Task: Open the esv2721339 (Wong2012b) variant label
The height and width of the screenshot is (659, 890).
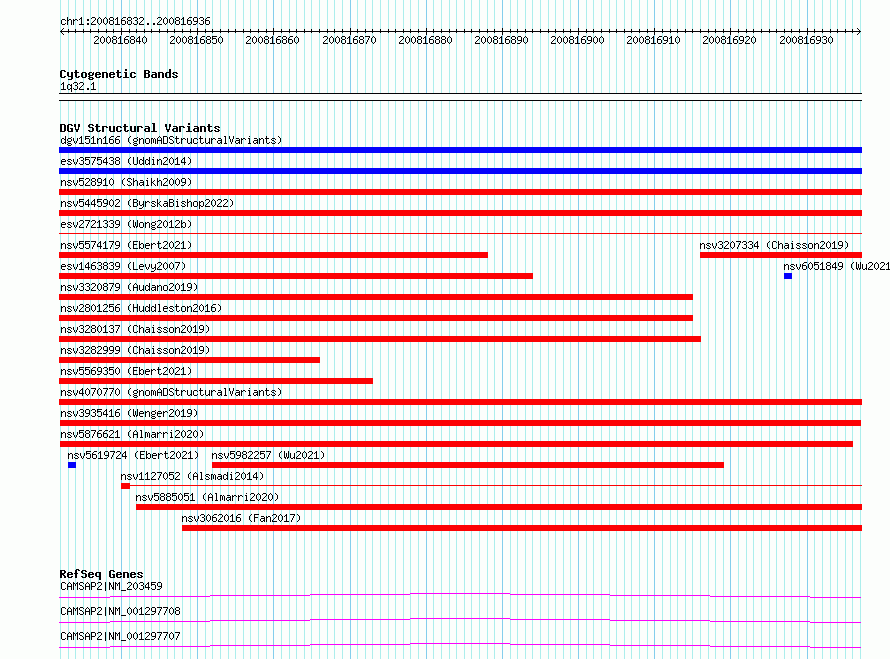Action: click(126, 224)
